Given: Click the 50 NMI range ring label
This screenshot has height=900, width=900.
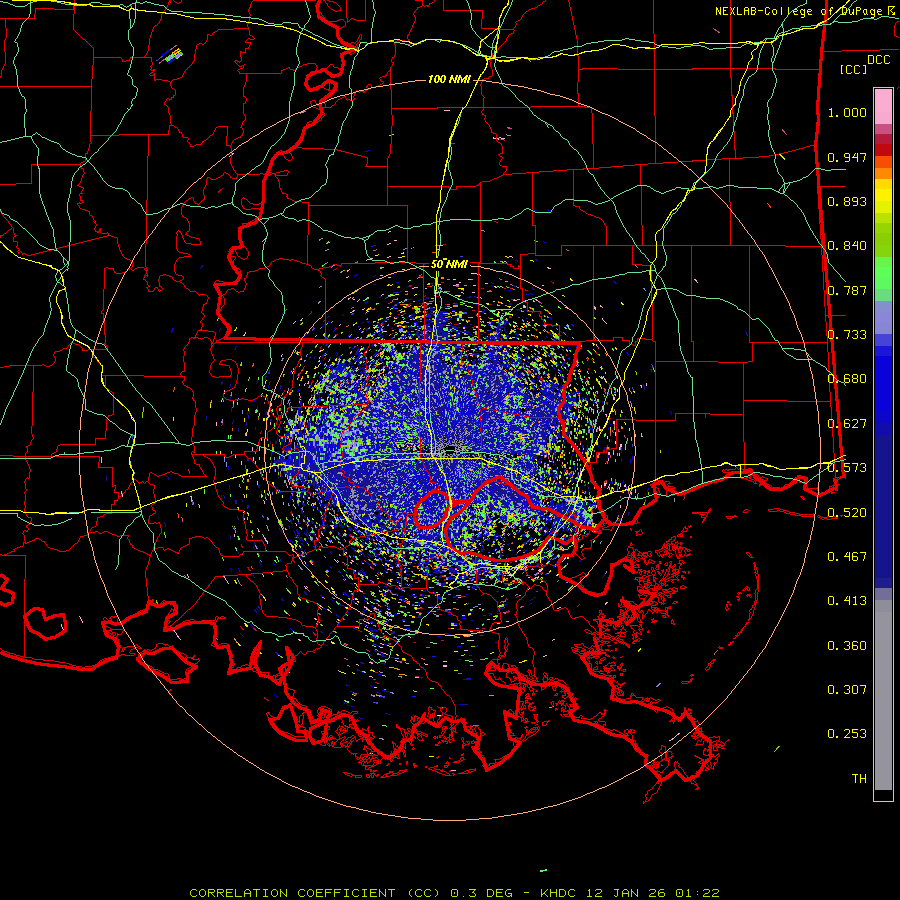Looking at the screenshot, I should pyautogui.click(x=449, y=264).
